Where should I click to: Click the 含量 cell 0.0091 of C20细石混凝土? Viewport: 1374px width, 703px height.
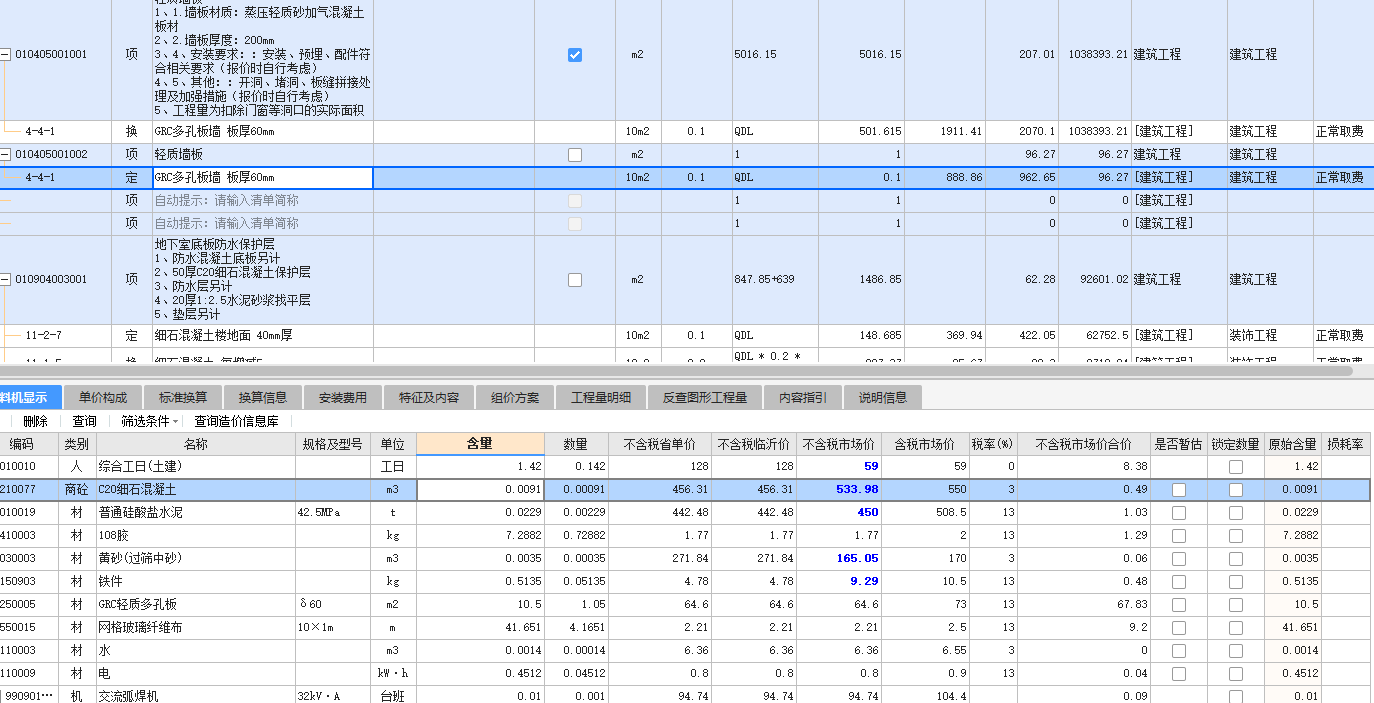tap(480, 490)
